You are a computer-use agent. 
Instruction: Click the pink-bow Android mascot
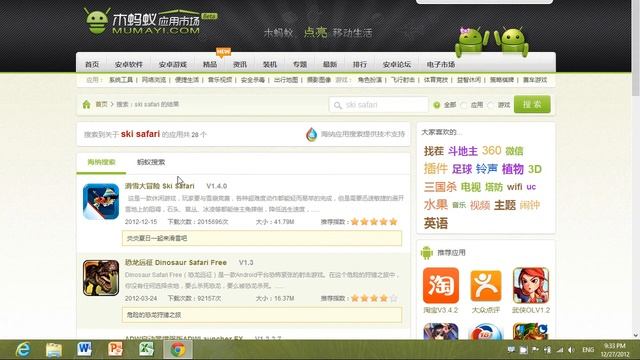(472, 41)
